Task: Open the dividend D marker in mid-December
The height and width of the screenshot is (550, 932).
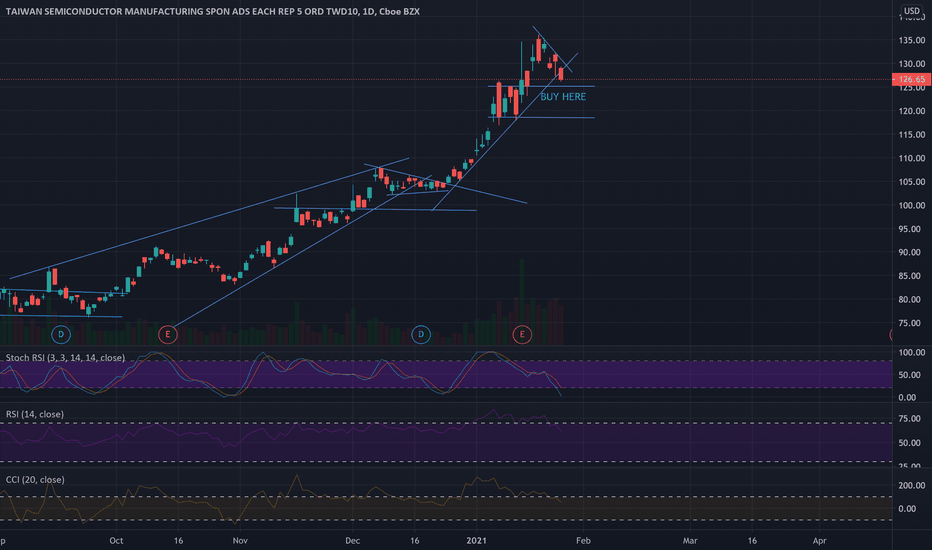Action: coord(421,335)
